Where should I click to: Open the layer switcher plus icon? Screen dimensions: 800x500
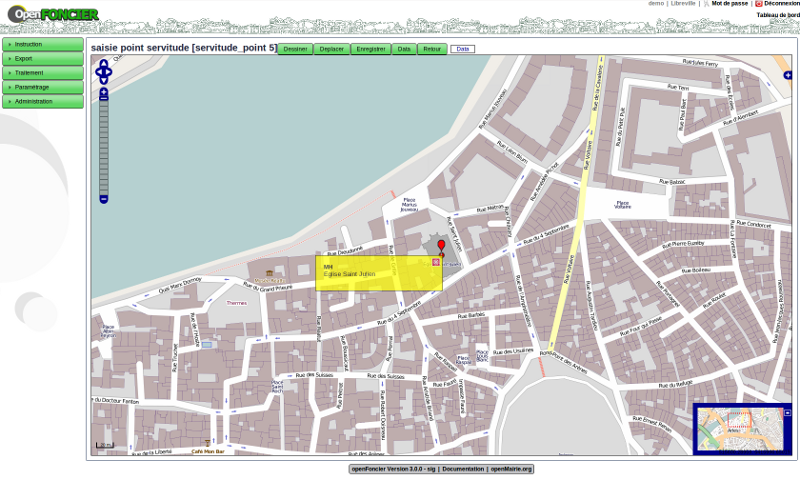click(787, 75)
